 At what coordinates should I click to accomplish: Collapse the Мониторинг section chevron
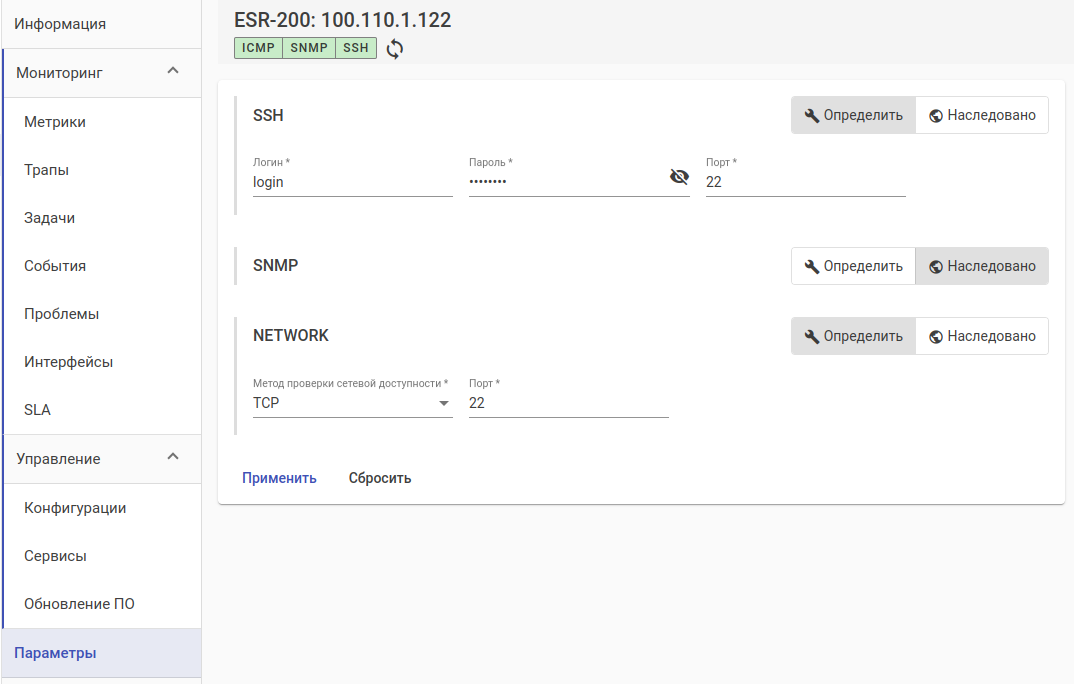click(173, 71)
